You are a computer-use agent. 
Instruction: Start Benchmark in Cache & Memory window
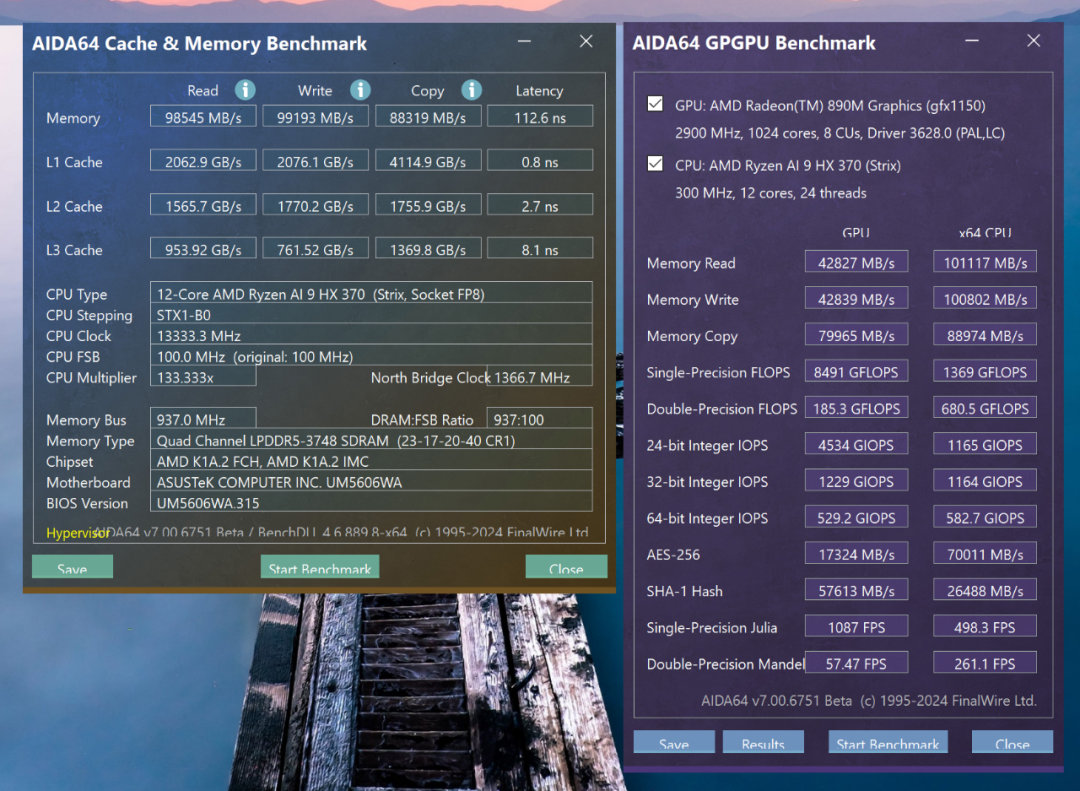tap(320, 567)
